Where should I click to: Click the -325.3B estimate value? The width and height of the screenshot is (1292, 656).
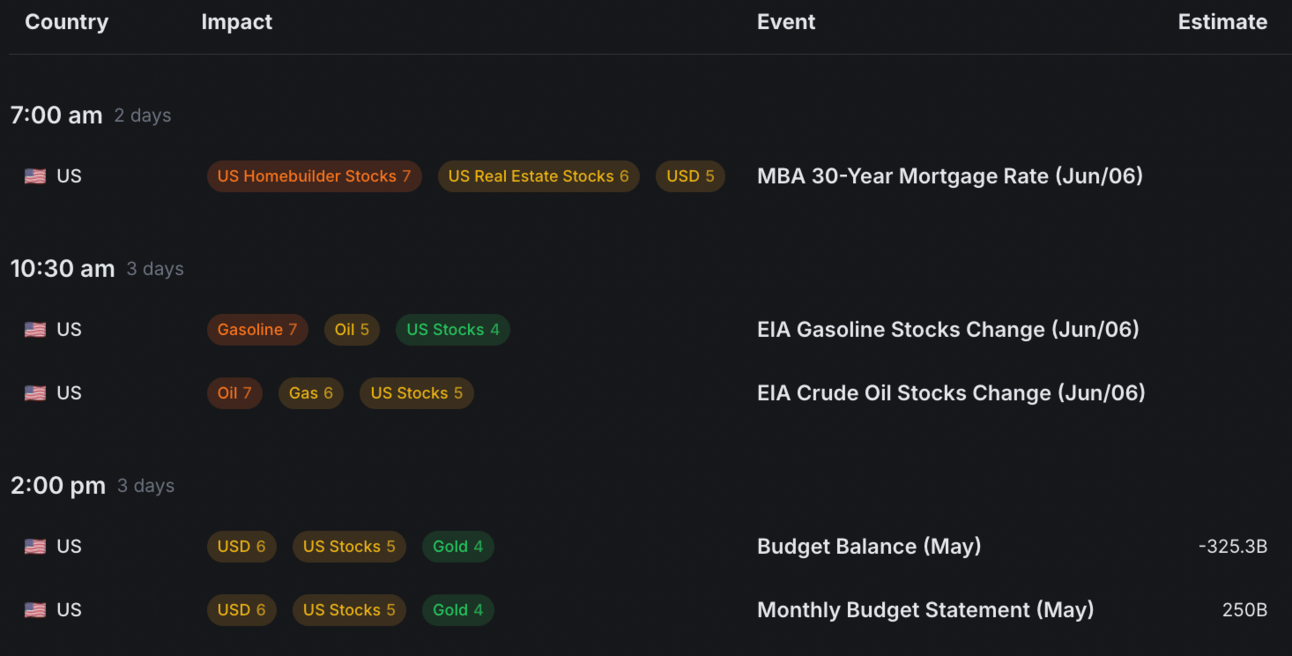(1232, 547)
